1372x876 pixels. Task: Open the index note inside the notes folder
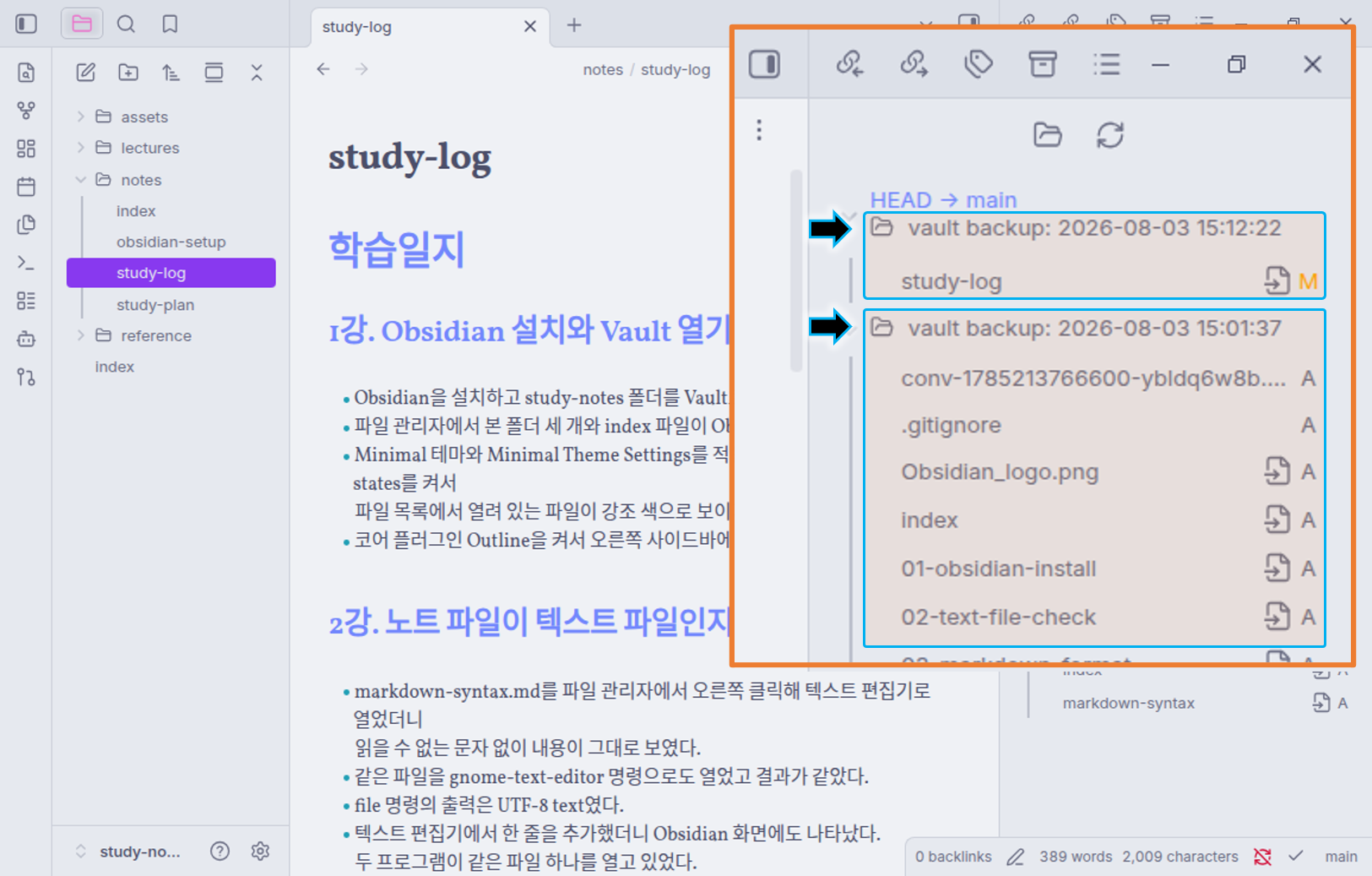(x=136, y=211)
